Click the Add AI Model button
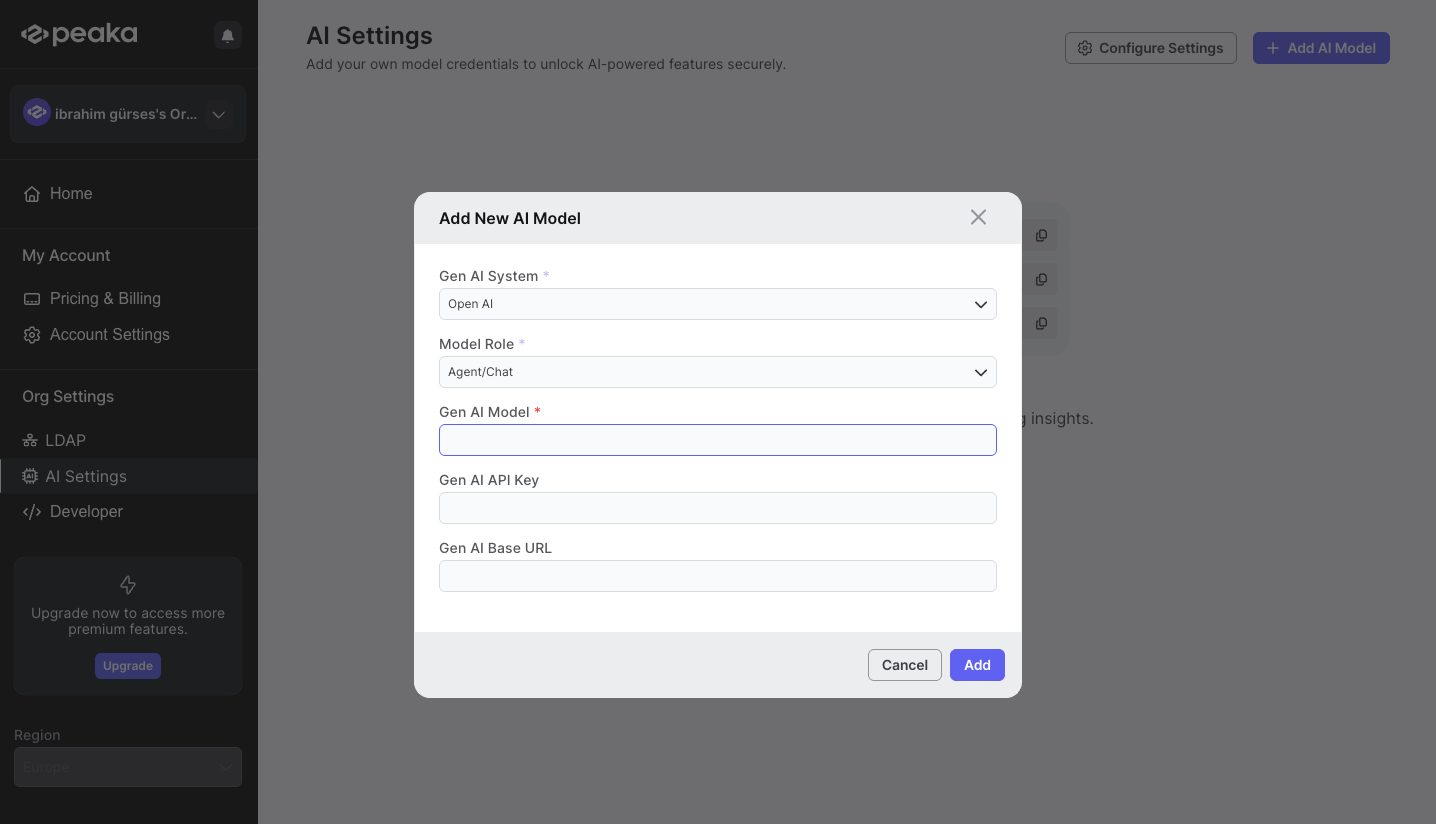Viewport: 1436px width, 824px height. click(1321, 48)
